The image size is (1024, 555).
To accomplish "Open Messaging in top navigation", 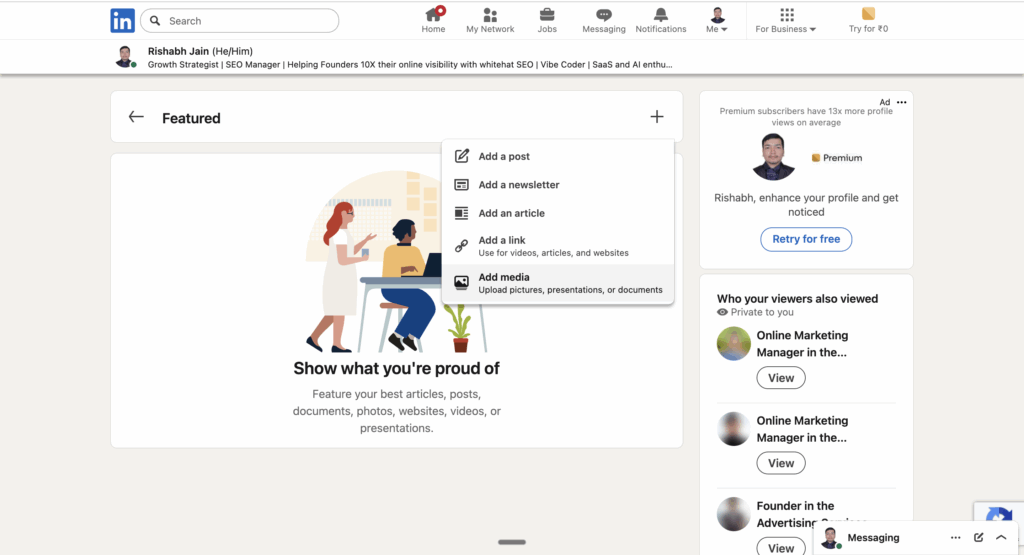I will pos(603,20).
